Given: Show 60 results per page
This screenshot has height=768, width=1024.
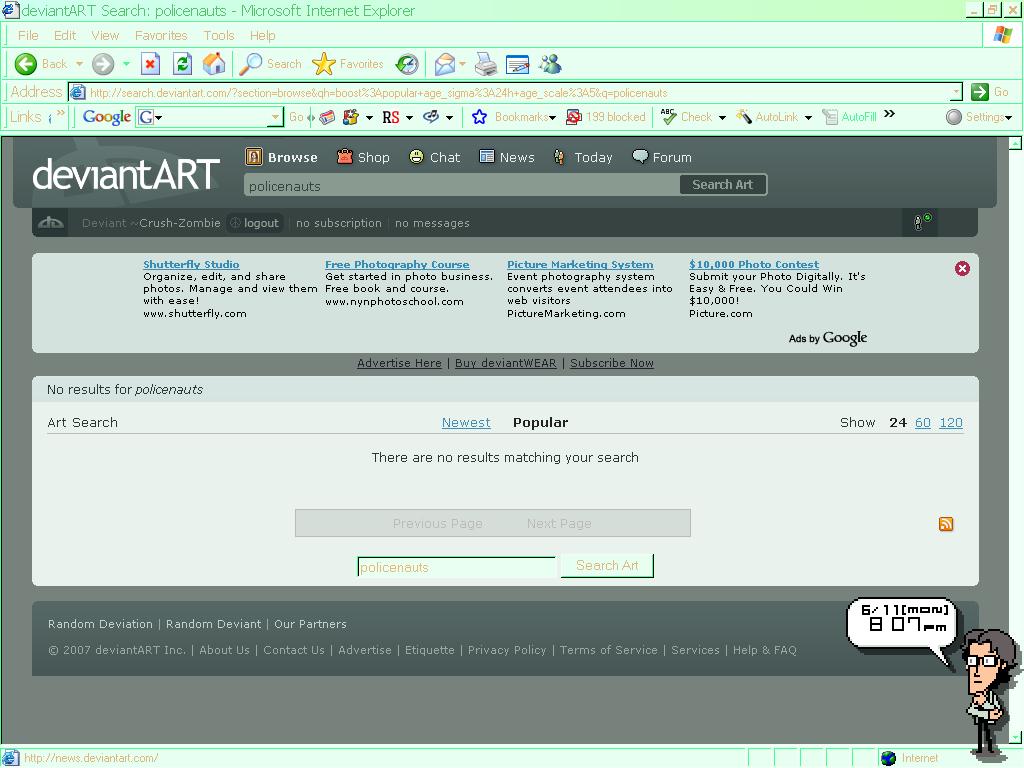Looking at the screenshot, I should pos(922,422).
